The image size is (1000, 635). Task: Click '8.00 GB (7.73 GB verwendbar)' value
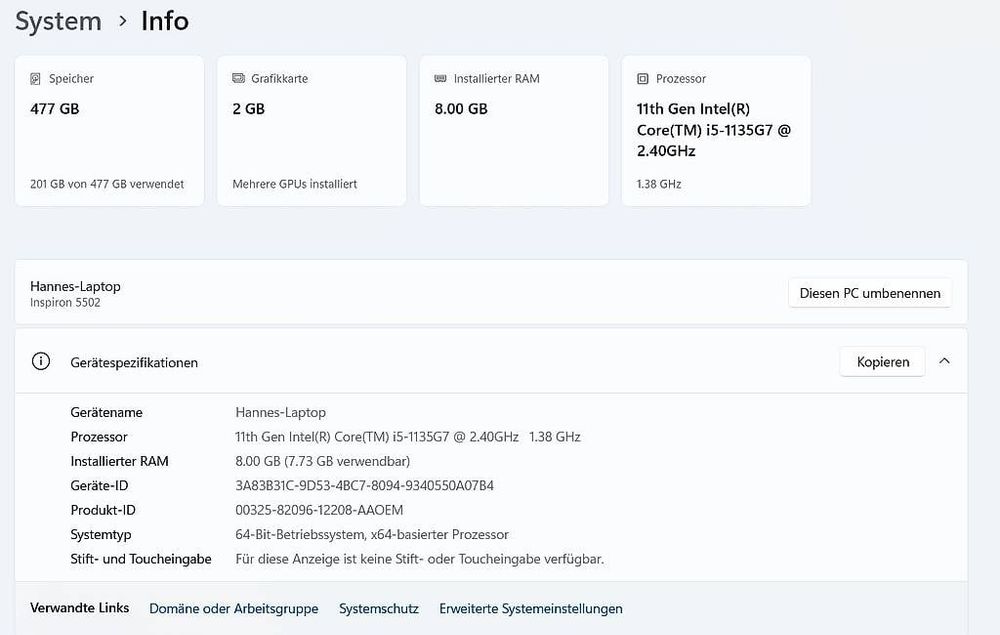pos(323,461)
